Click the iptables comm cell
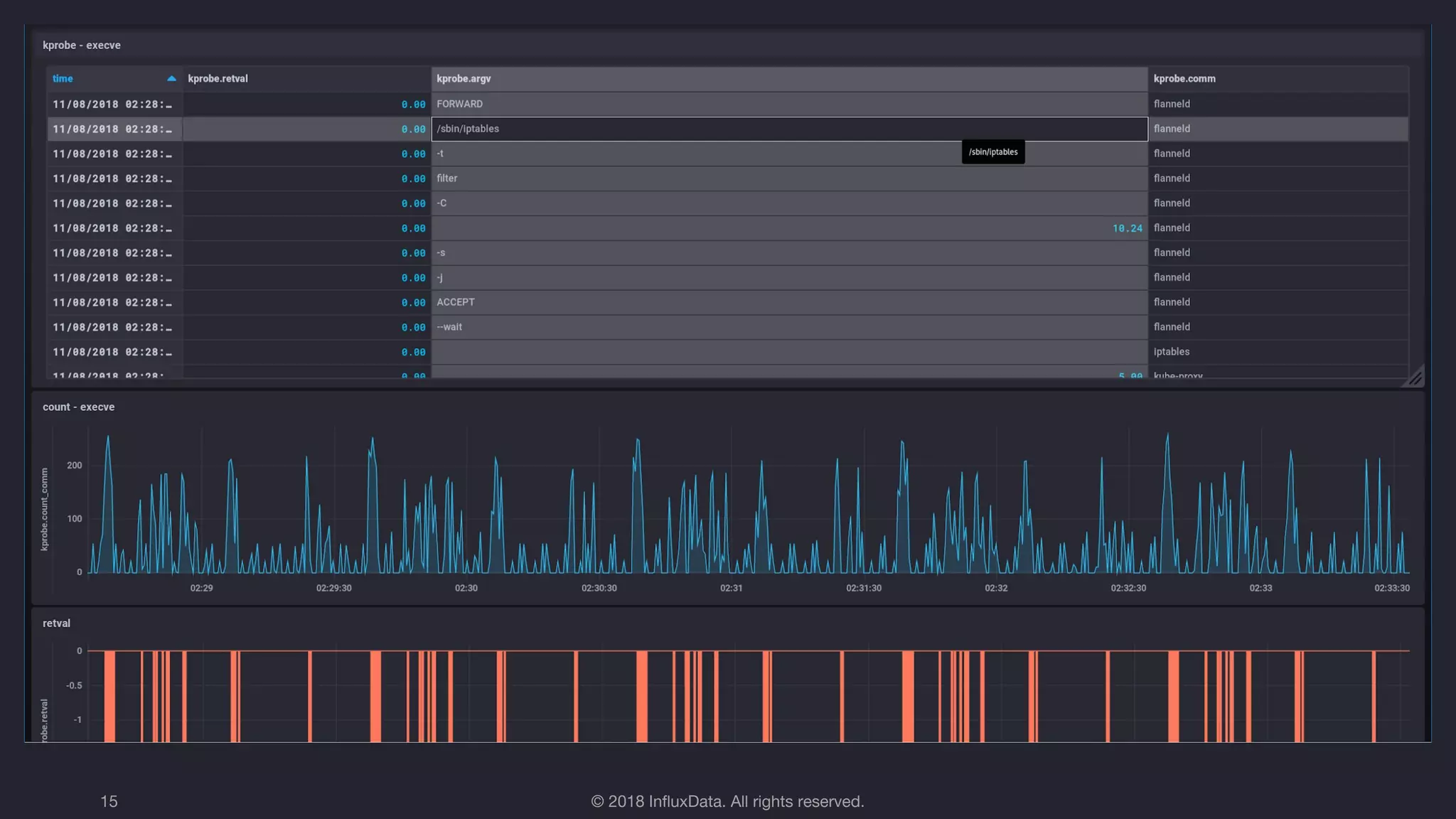 point(1171,352)
